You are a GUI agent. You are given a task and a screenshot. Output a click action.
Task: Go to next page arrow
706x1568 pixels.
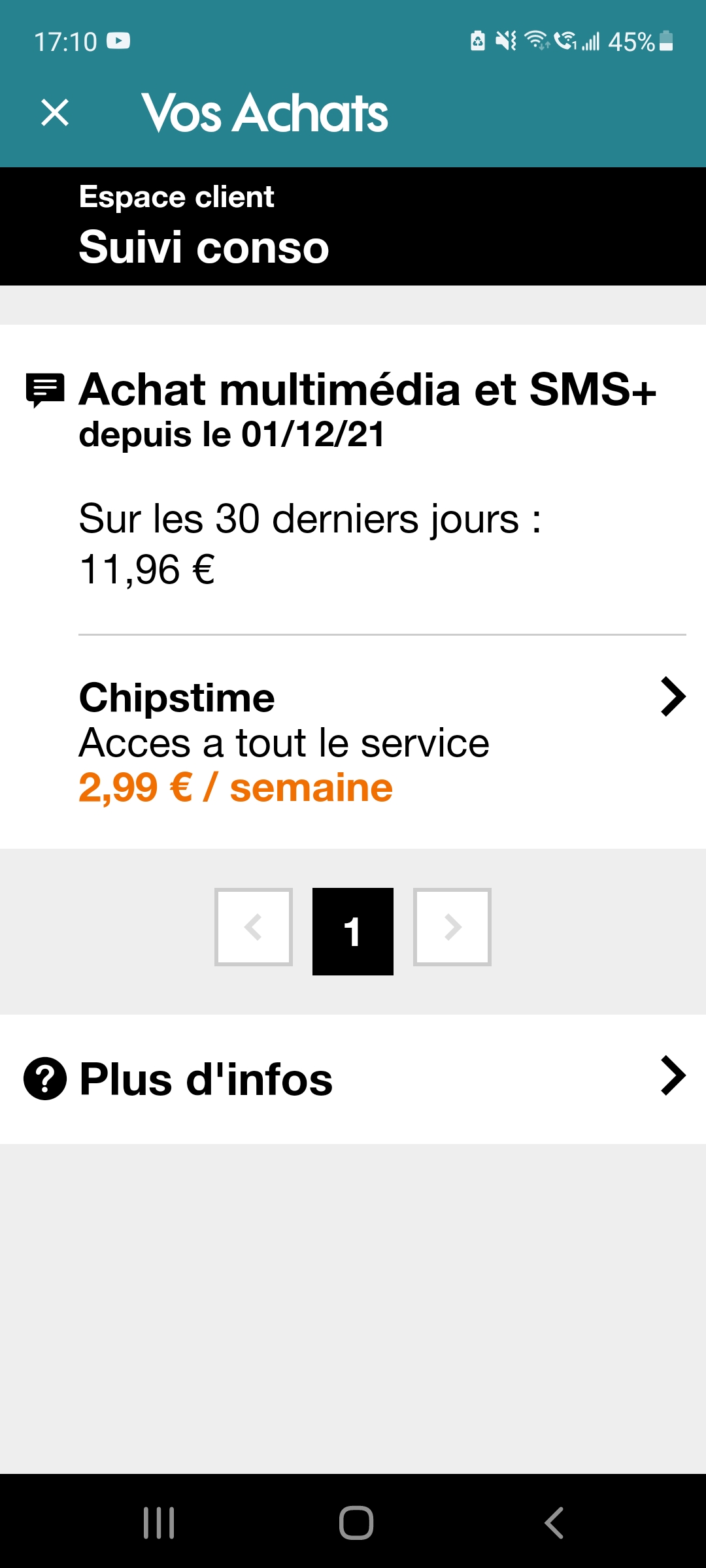(452, 927)
